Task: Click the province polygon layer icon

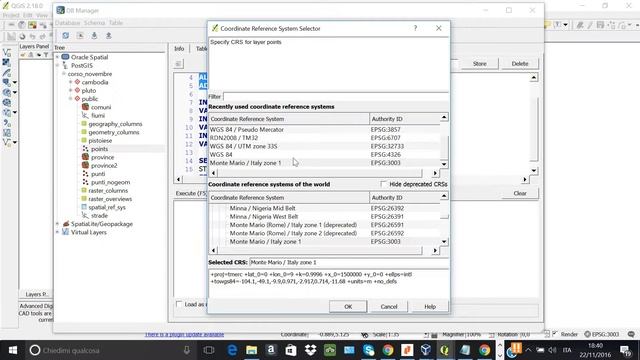Action: 85,157
